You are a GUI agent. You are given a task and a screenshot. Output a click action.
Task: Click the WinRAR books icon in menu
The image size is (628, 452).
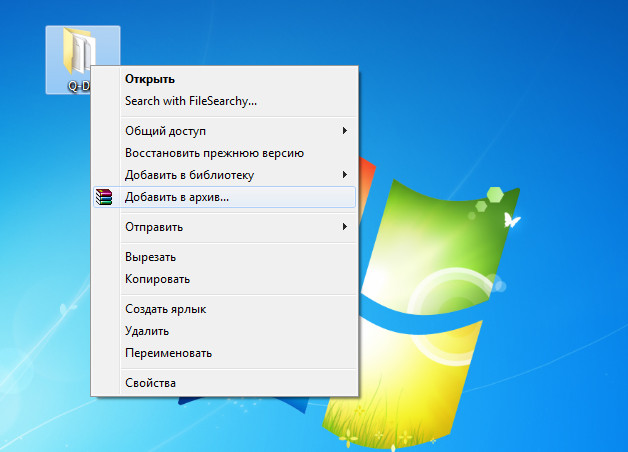point(104,197)
